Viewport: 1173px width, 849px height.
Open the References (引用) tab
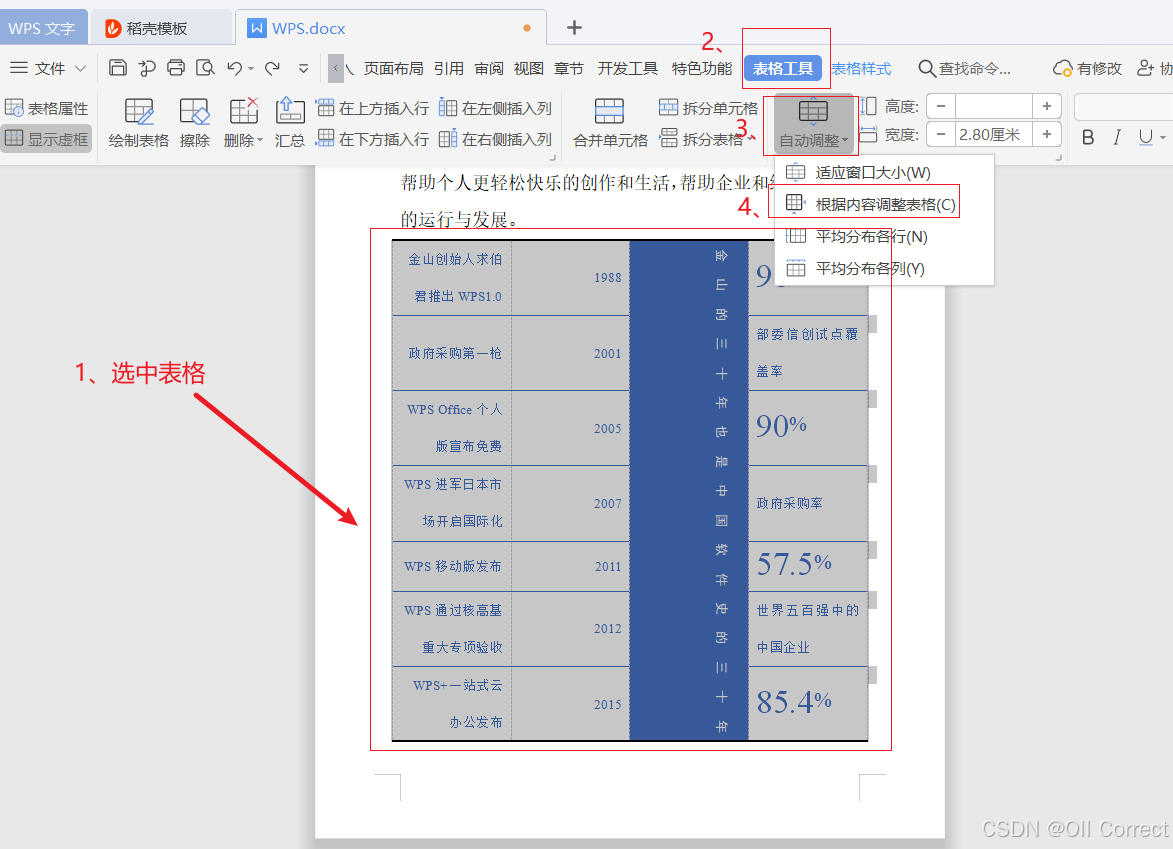tap(449, 69)
